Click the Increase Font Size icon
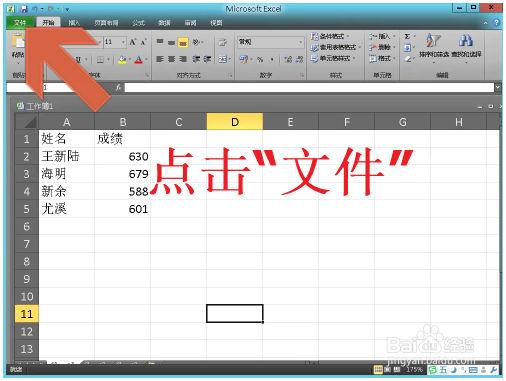The height and width of the screenshot is (381, 506). tap(133, 42)
